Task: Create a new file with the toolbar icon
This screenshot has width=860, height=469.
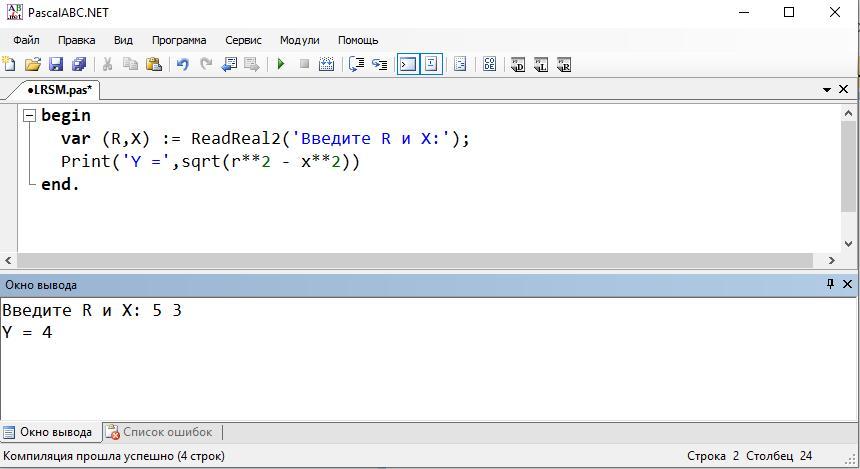Action: (x=9, y=64)
